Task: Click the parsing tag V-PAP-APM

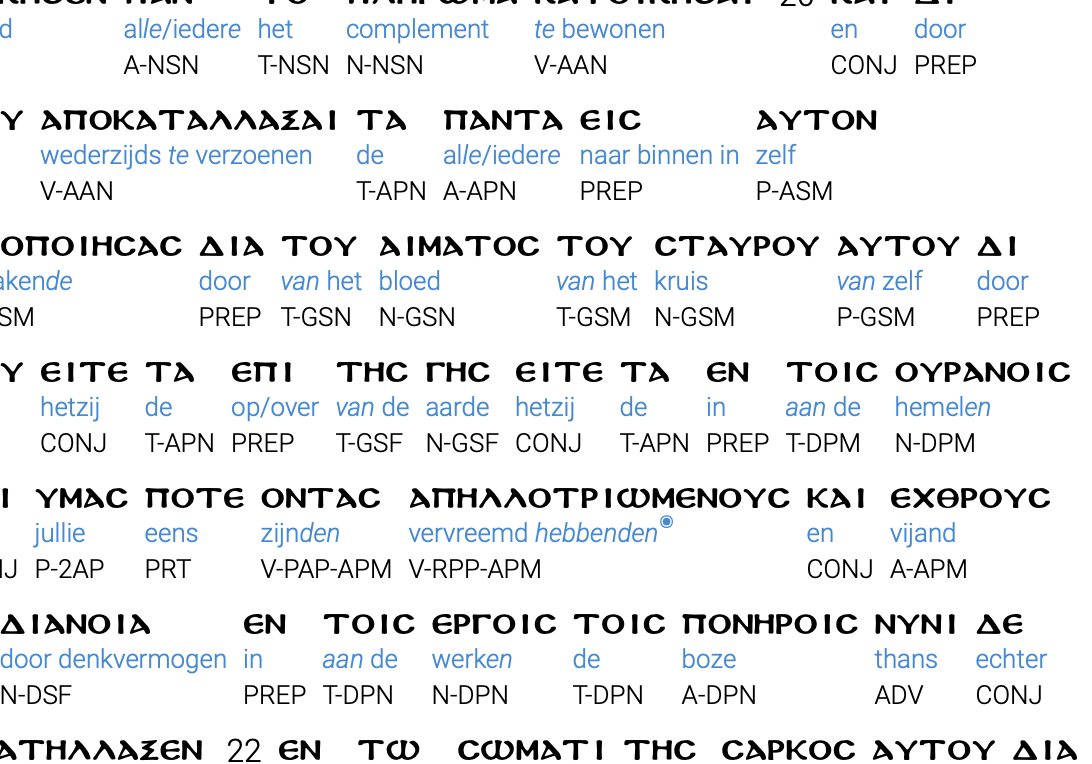Action: point(326,569)
